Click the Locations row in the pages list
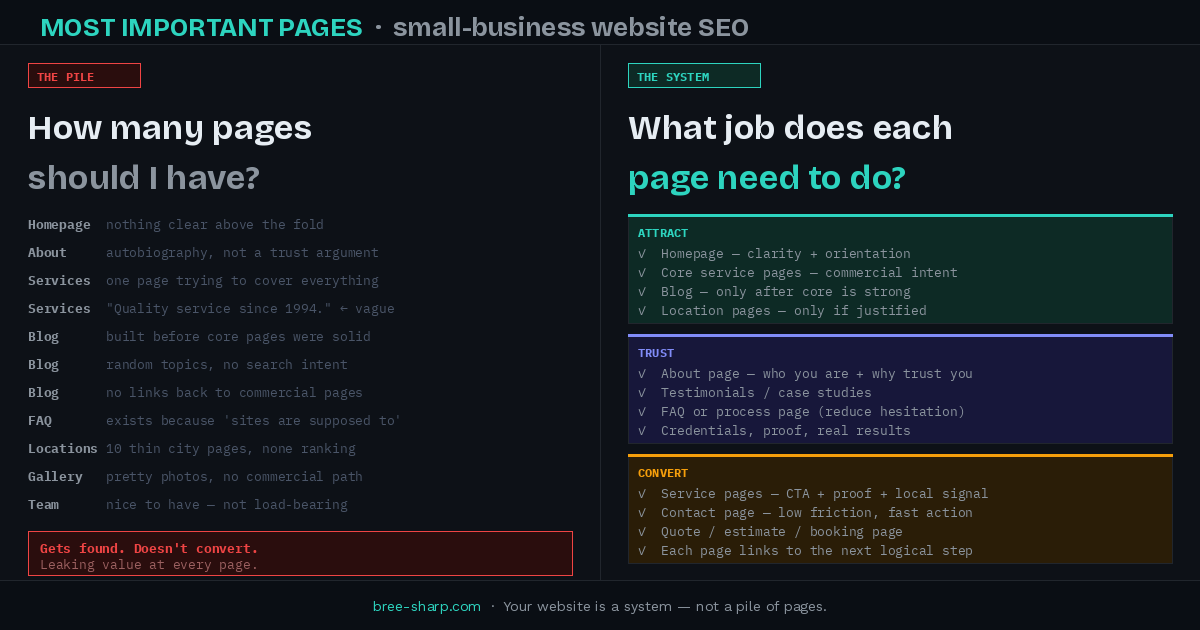This screenshot has width=1200, height=630. click(190, 448)
